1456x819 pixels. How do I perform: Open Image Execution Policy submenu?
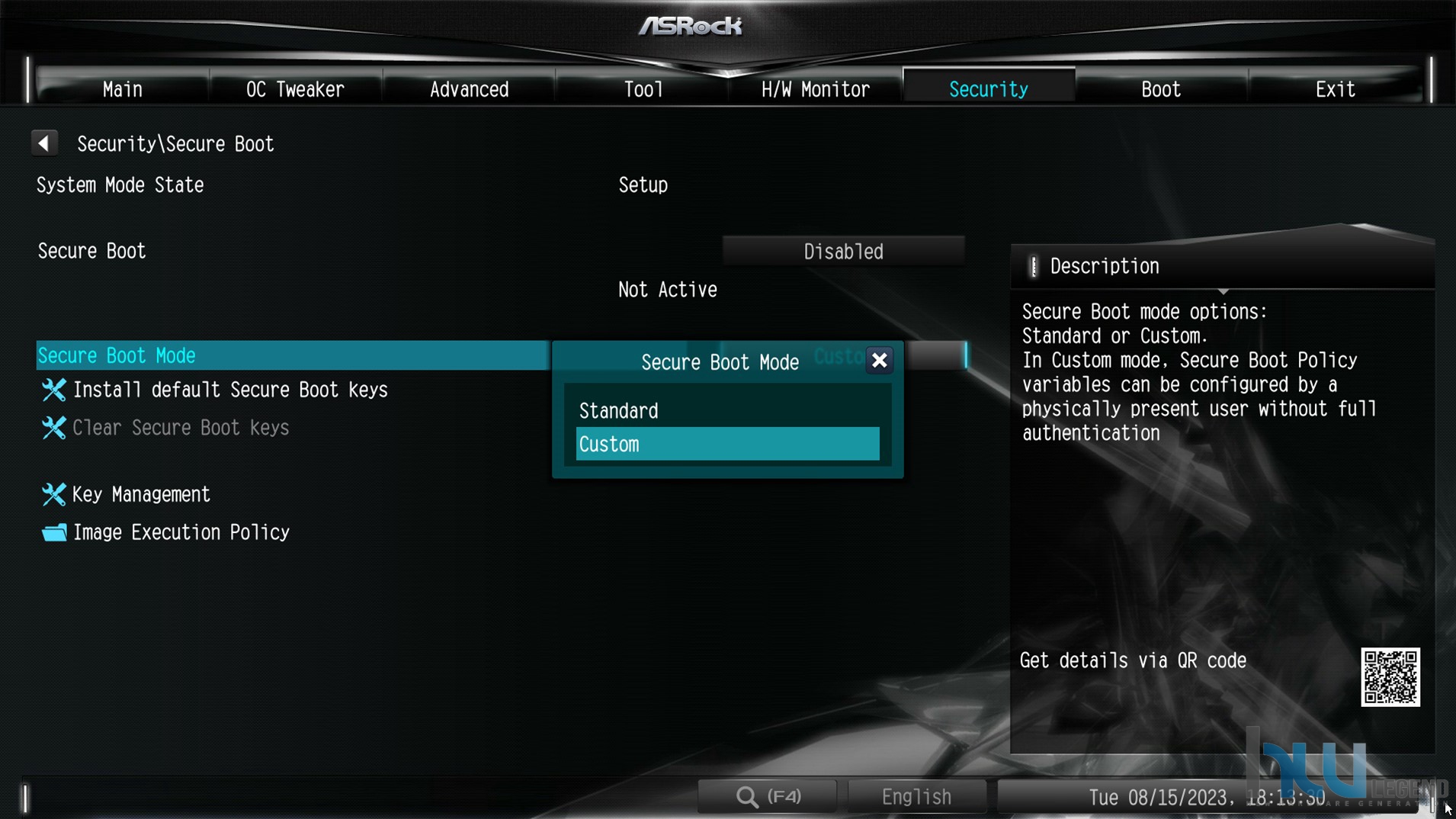click(181, 532)
